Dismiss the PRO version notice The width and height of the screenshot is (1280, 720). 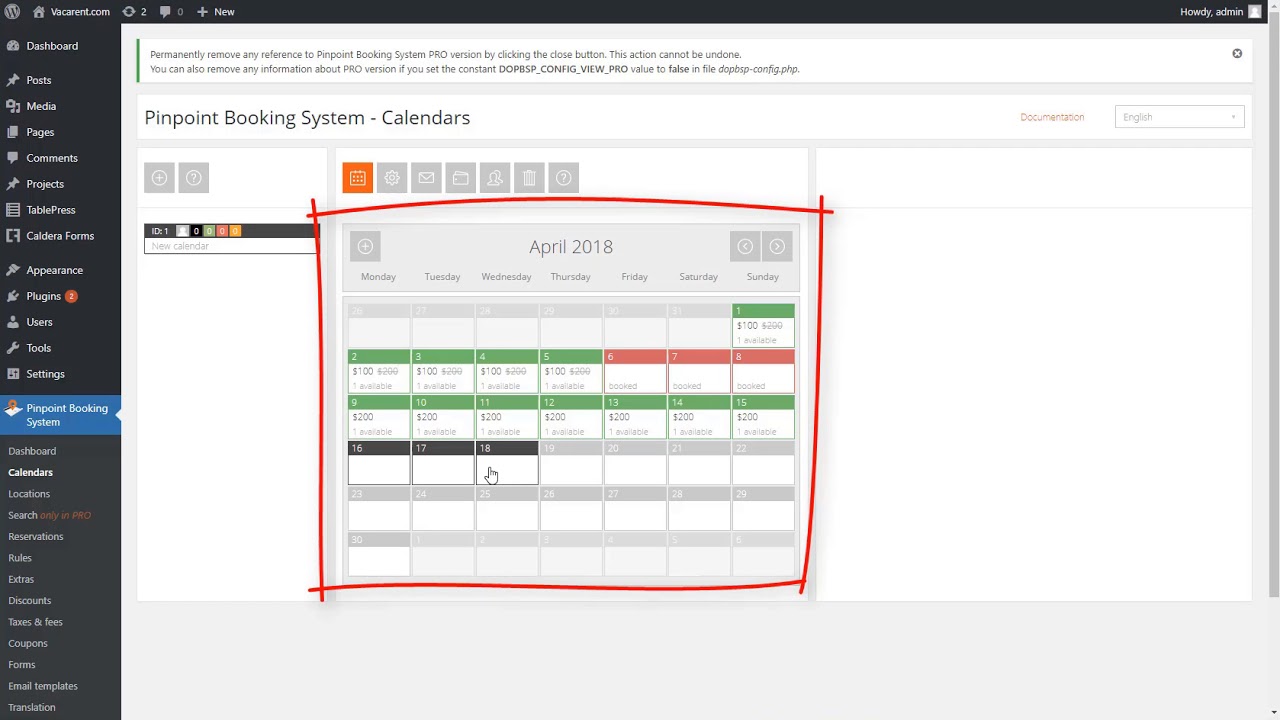pyautogui.click(x=1237, y=53)
